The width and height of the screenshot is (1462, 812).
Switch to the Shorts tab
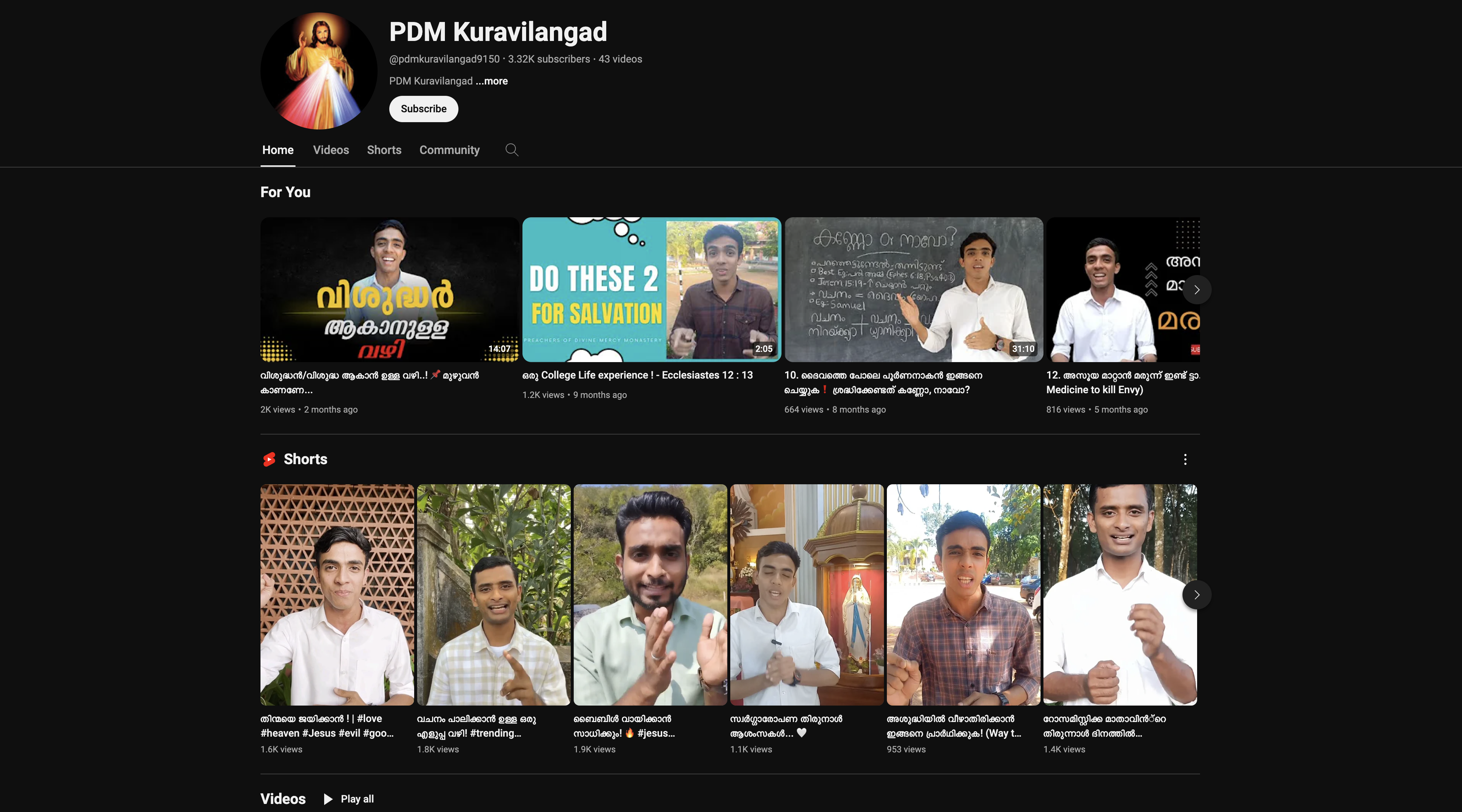(x=384, y=150)
